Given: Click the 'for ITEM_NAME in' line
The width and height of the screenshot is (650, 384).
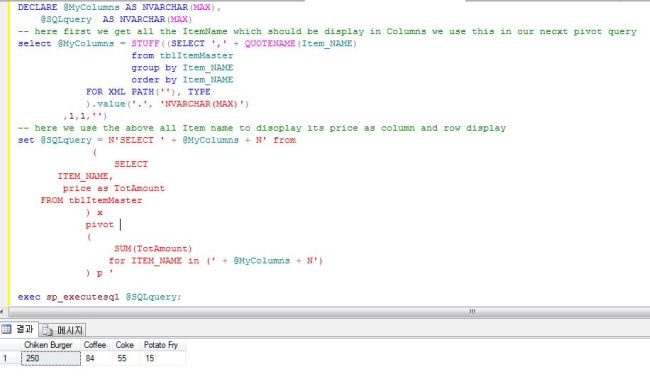Looking at the screenshot, I should click(x=216, y=261).
